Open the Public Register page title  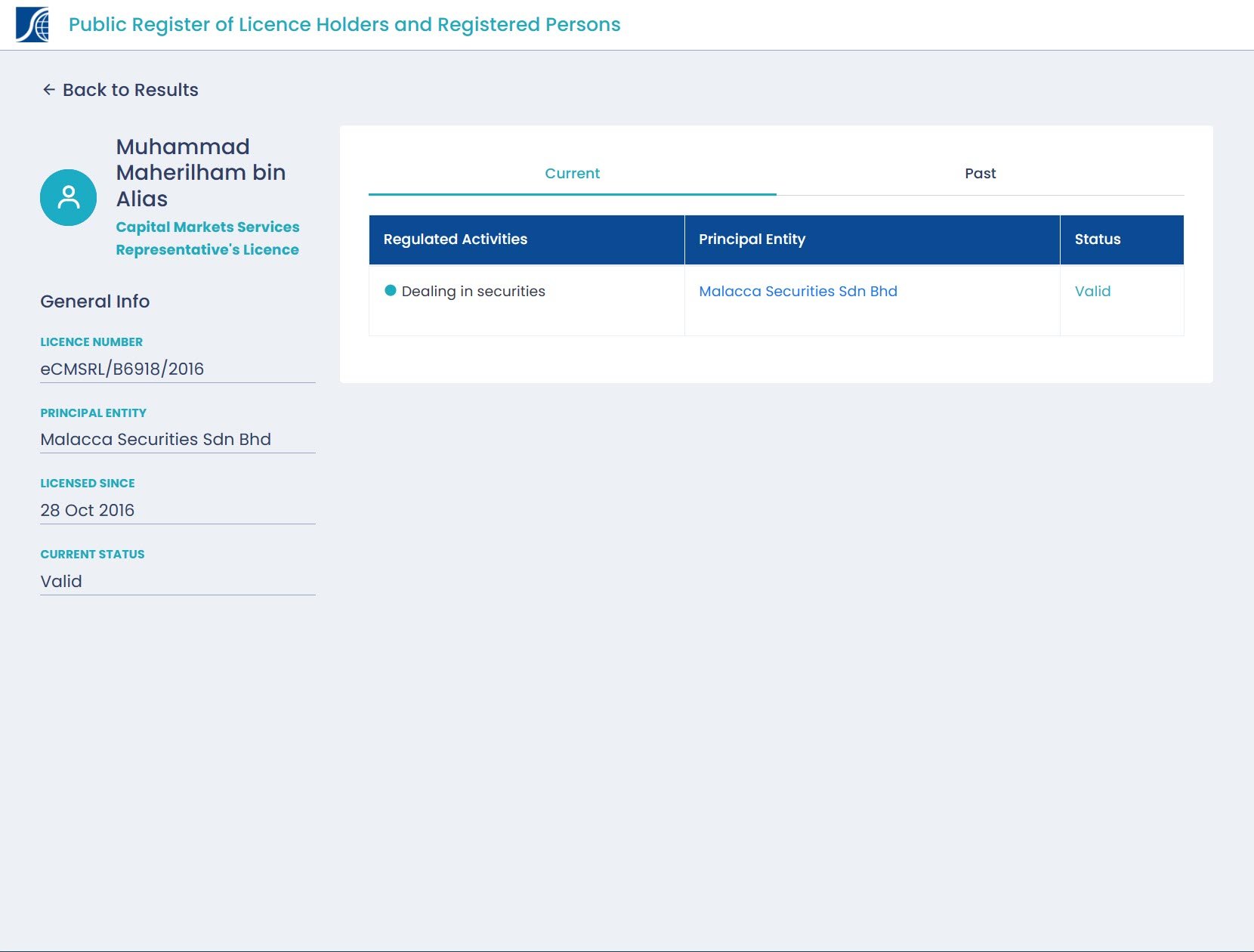point(344,25)
